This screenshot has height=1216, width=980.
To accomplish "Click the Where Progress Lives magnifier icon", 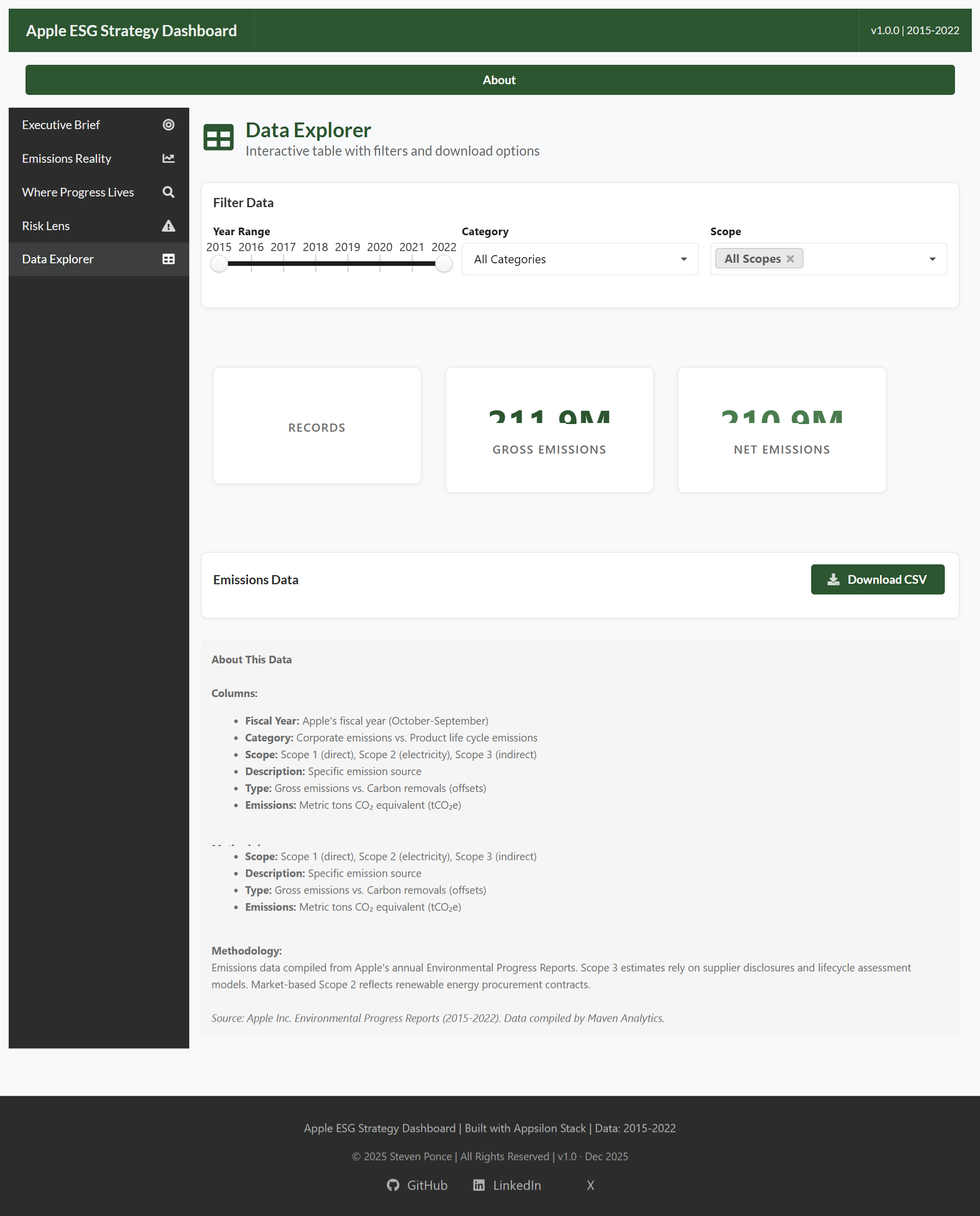I will click(168, 192).
